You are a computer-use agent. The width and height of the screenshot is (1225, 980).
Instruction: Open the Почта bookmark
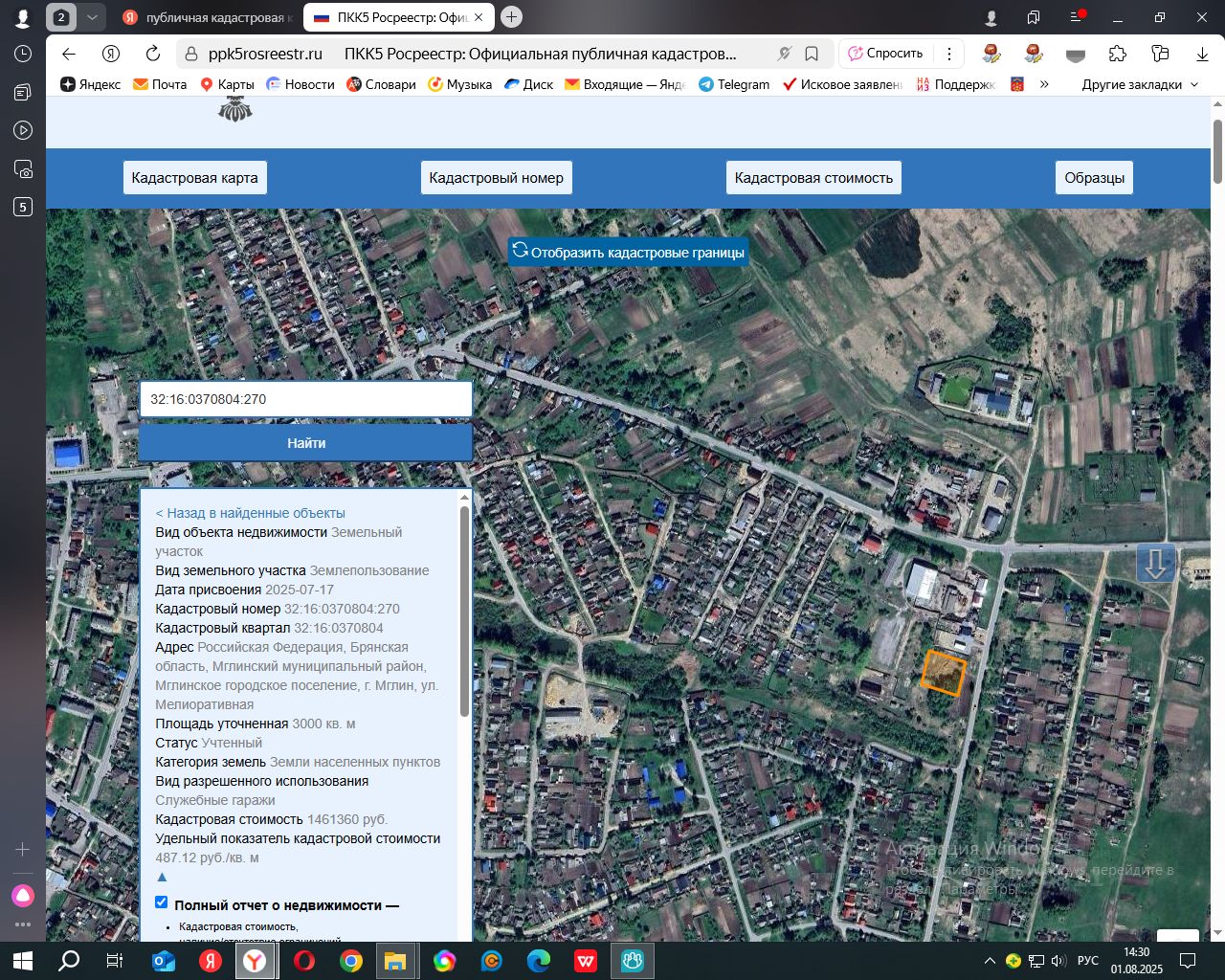[160, 84]
